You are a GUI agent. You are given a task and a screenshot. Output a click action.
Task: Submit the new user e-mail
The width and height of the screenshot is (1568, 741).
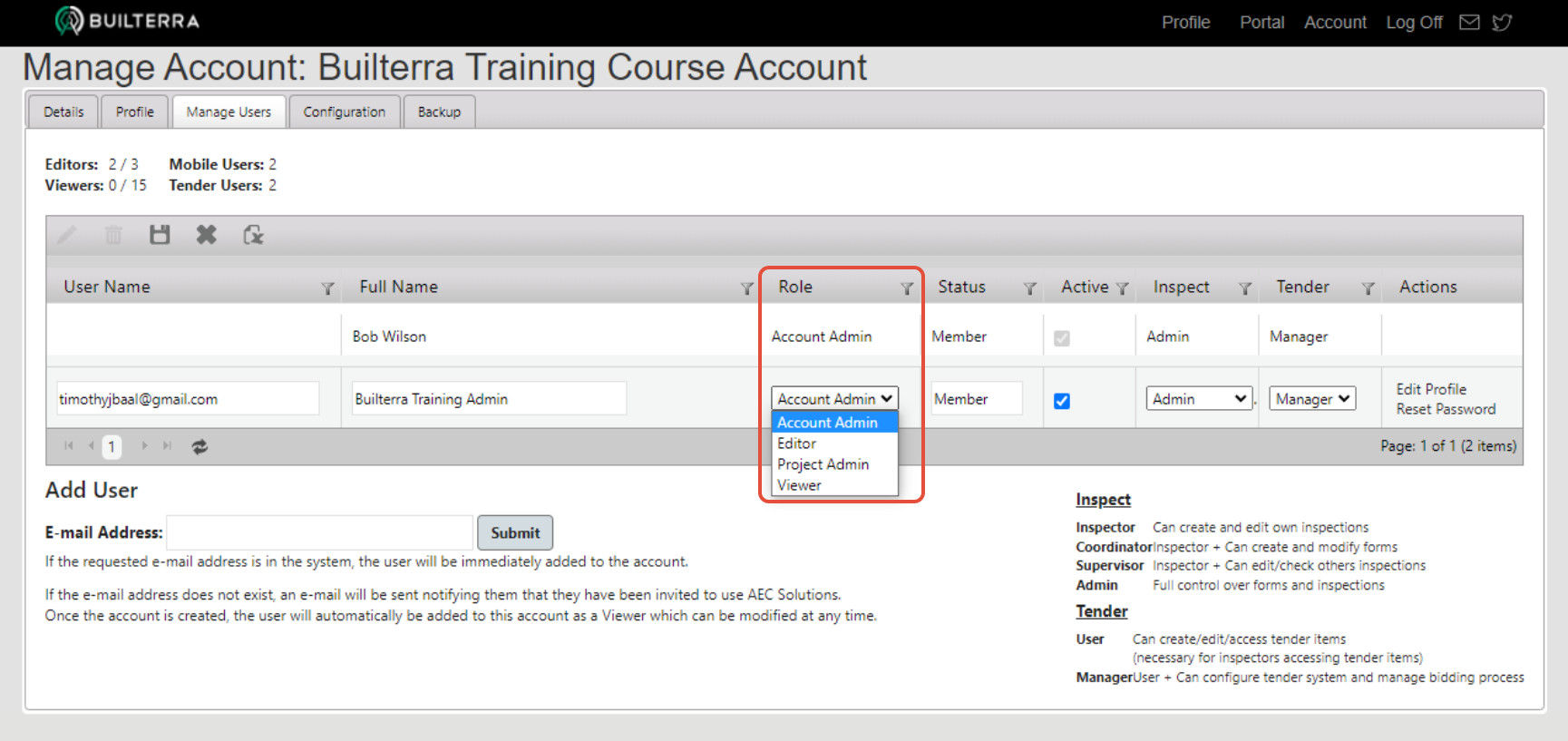tap(515, 532)
